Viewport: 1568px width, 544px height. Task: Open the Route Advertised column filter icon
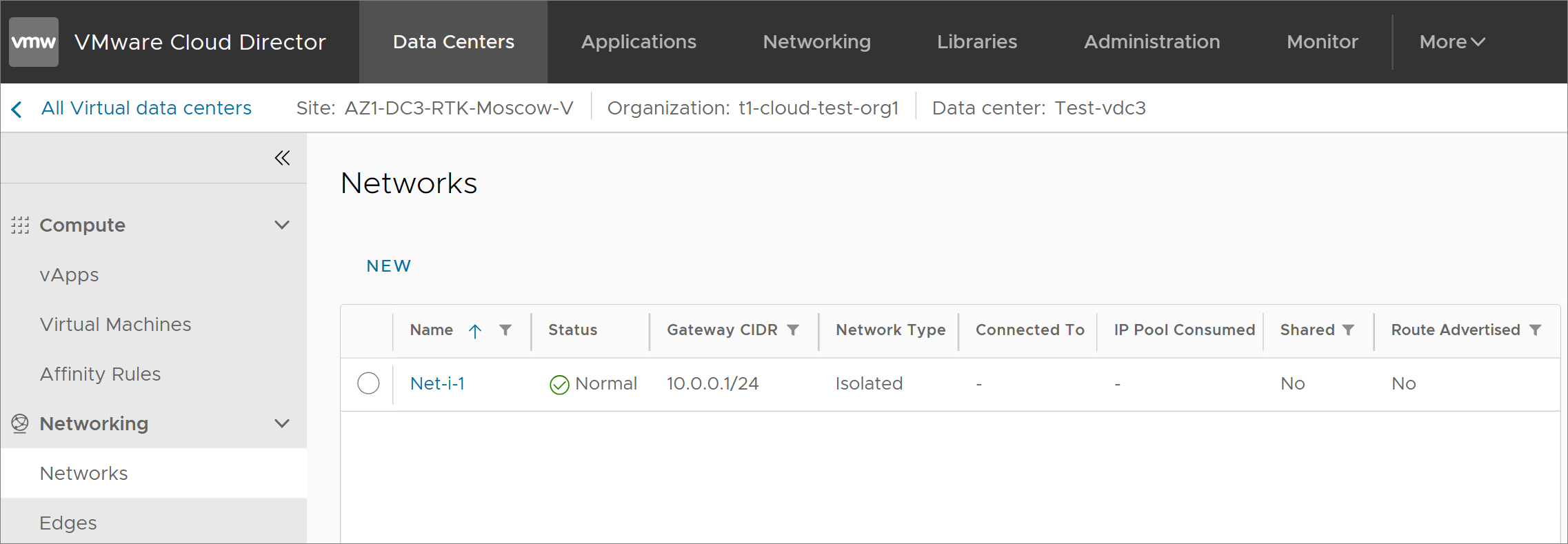pyautogui.click(x=1535, y=330)
